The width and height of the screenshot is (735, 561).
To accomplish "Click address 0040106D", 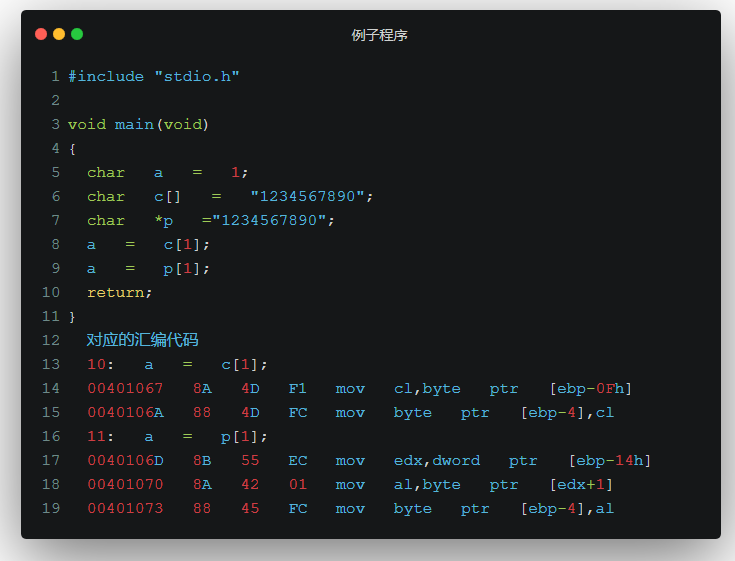I will point(125,461).
